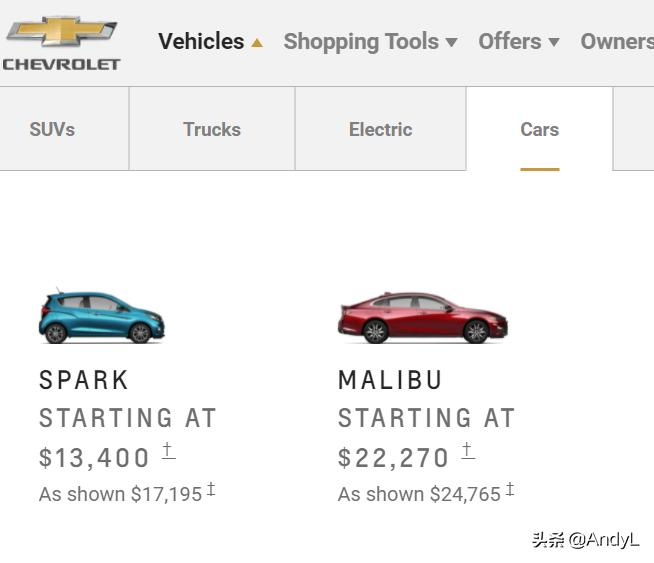Click footnote dagger beside Spark $13,400 price
The image size is (654, 563).
point(168,451)
